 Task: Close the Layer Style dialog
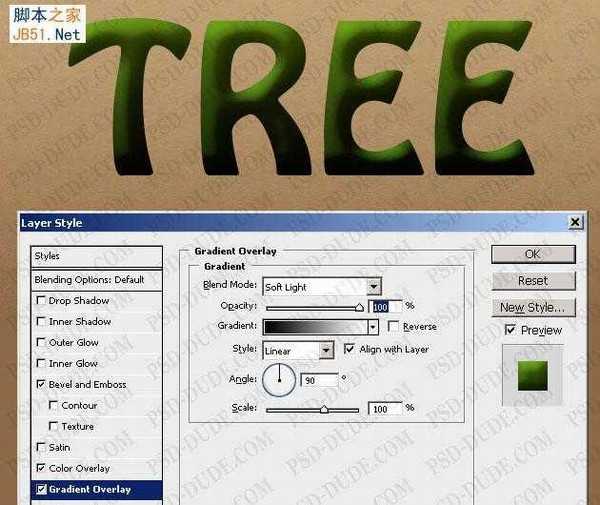(575, 222)
